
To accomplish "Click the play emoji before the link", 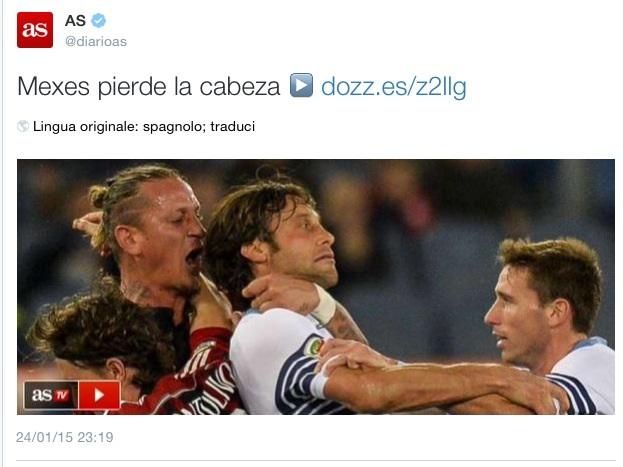I will pos(302,85).
